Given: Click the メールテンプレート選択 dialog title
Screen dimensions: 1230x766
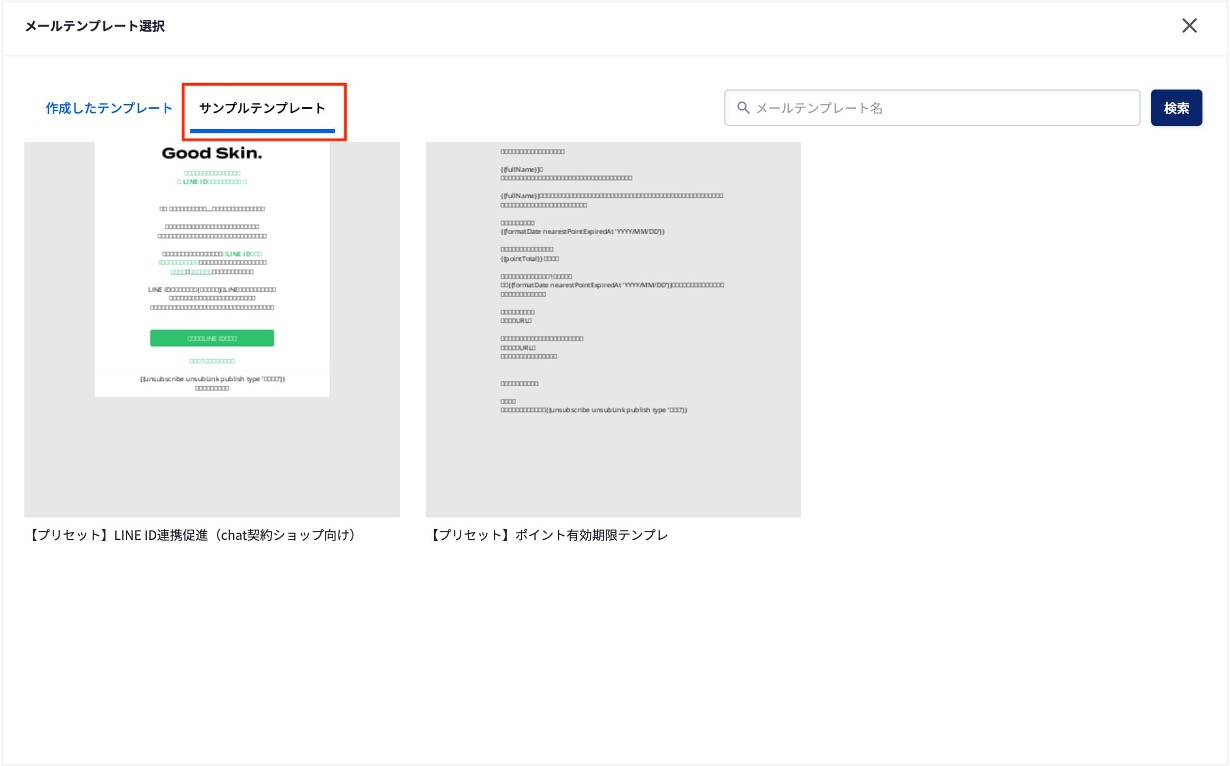Looking at the screenshot, I should 95,26.
